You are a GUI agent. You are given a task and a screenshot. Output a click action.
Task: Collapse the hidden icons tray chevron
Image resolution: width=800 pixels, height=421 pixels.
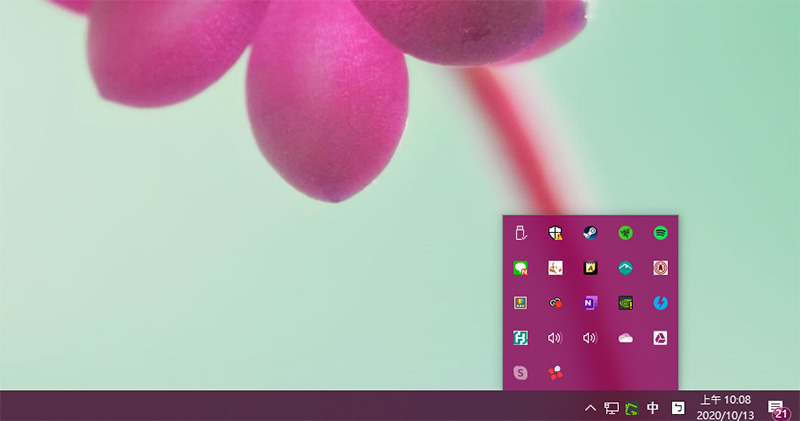point(590,407)
